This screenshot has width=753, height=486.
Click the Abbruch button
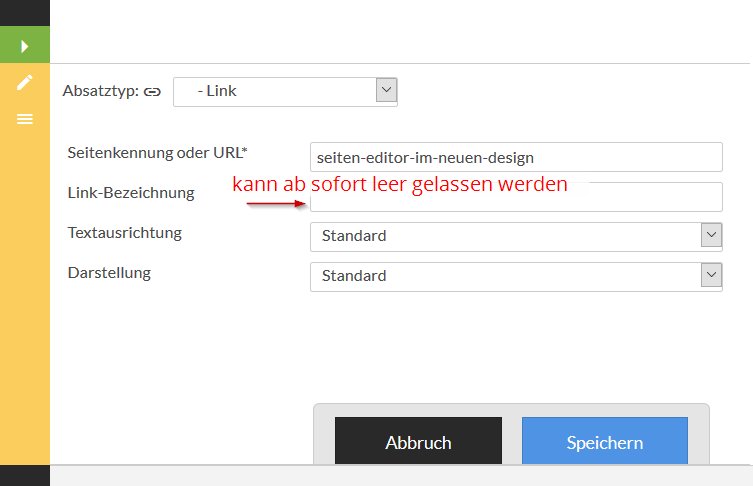point(418,441)
